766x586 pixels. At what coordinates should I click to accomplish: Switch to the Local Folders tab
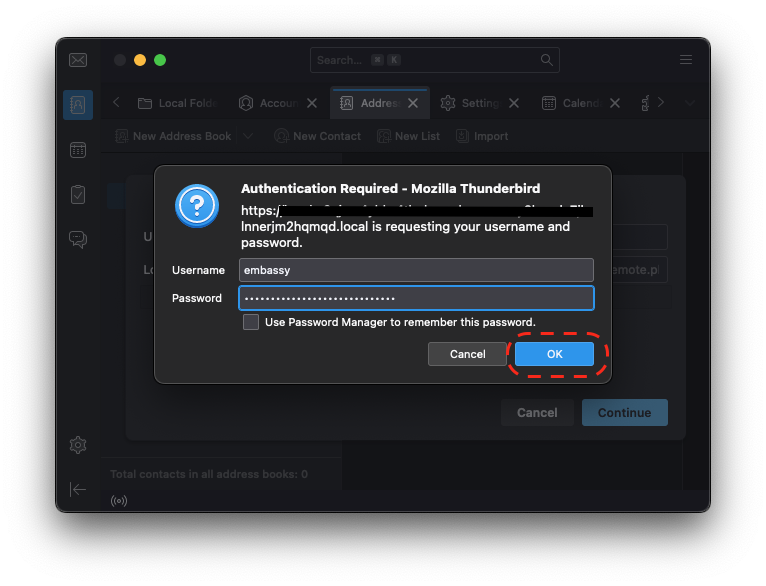point(178,103)
